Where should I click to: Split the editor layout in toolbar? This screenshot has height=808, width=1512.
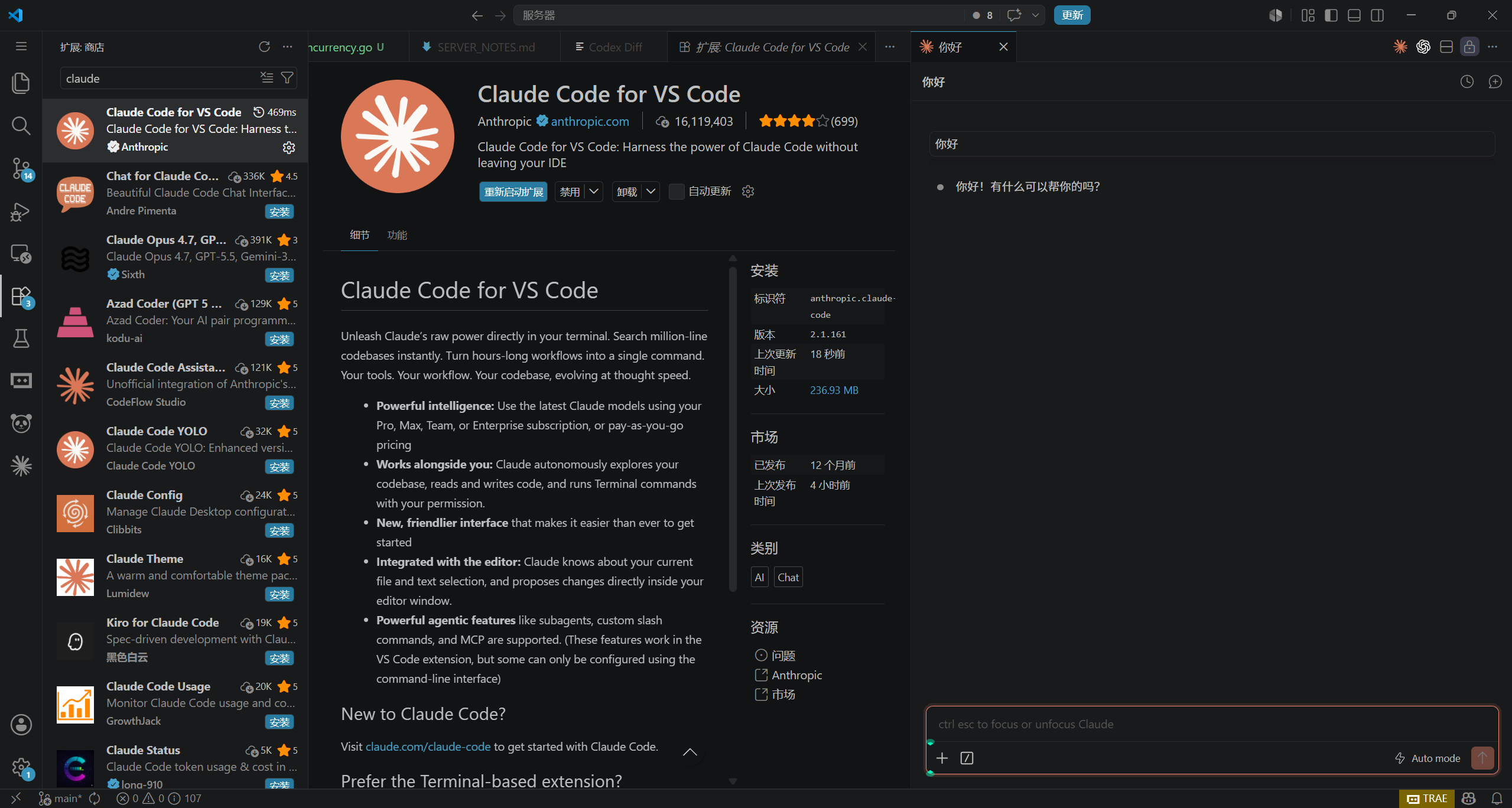coord(1446,47)
